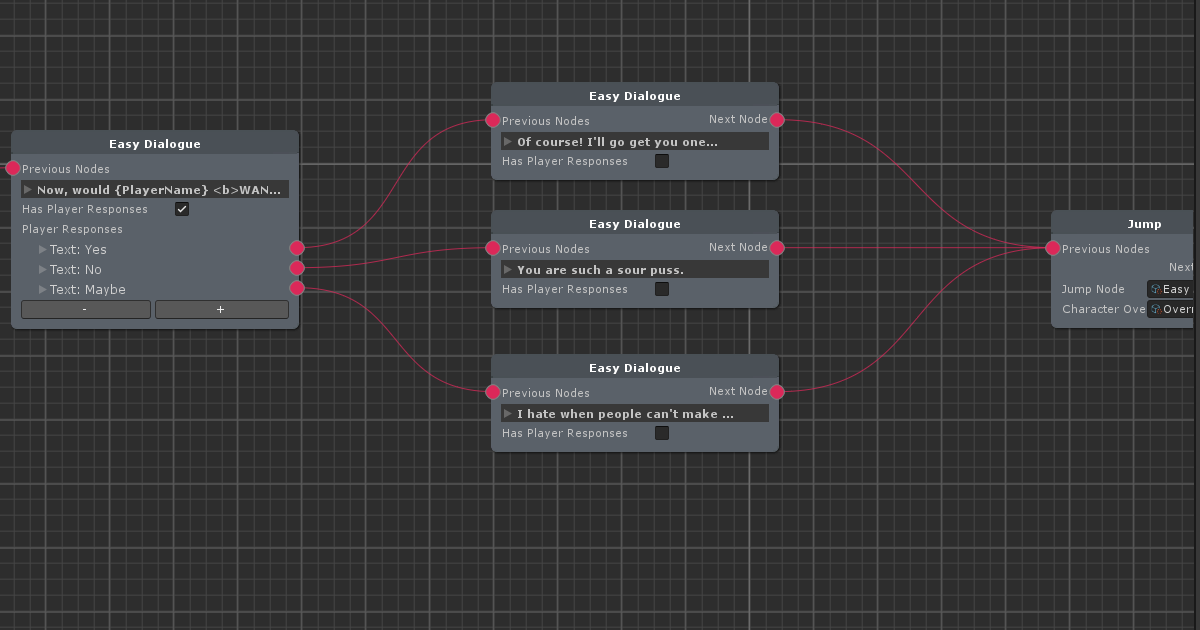
Task: Click the output port for response No
Action: click(x=297, y=268)
